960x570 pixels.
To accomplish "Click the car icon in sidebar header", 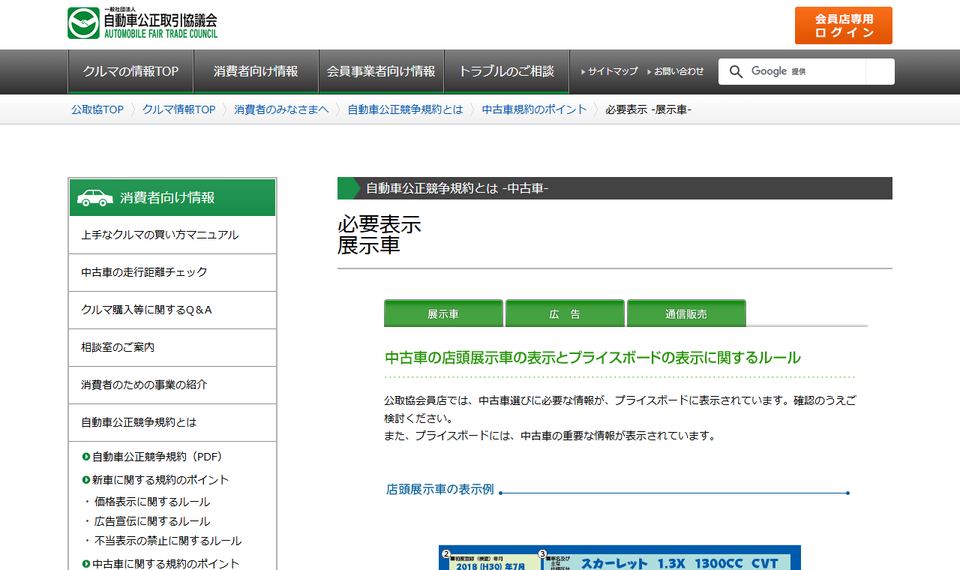I will pyautogui.click(x=95, y=197).
